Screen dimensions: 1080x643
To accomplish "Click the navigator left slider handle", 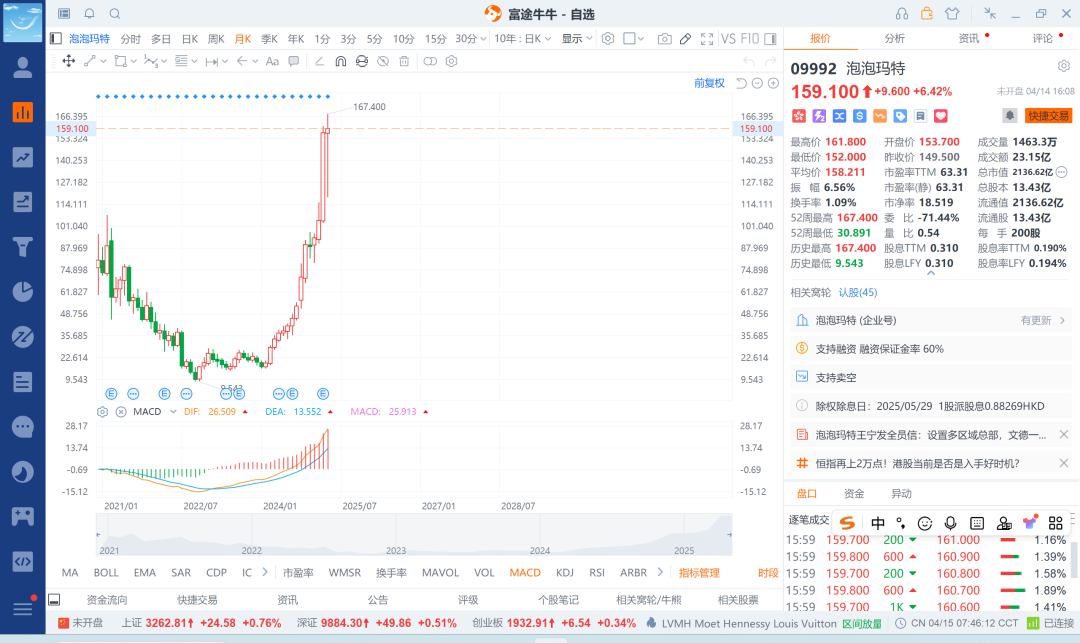I will [98, 534].
